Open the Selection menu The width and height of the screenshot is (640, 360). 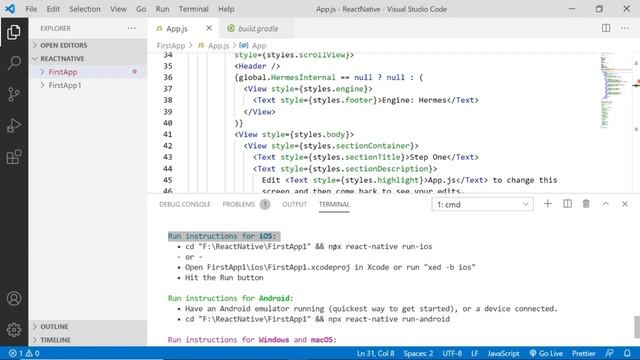(x=84, y=9)
